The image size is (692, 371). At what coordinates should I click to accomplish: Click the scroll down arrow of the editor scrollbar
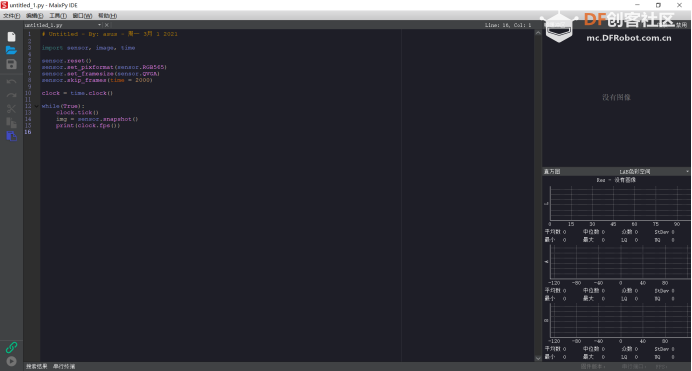538,359
